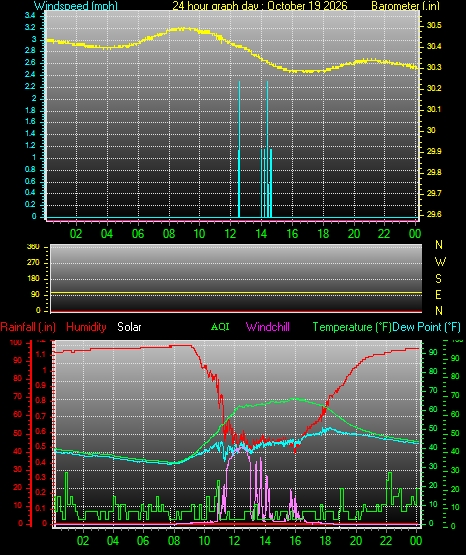Click the magenta "Windchill" legend label
Image resolution: width=466 pixels, height=555 pixels.
click(x=267, y=327)
